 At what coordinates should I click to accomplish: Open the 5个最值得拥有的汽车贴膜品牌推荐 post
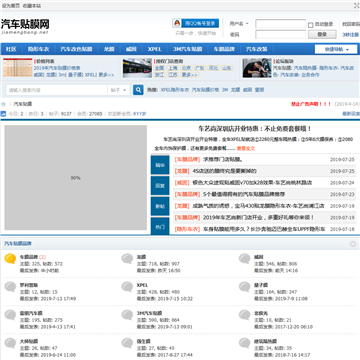click(244, 194)
